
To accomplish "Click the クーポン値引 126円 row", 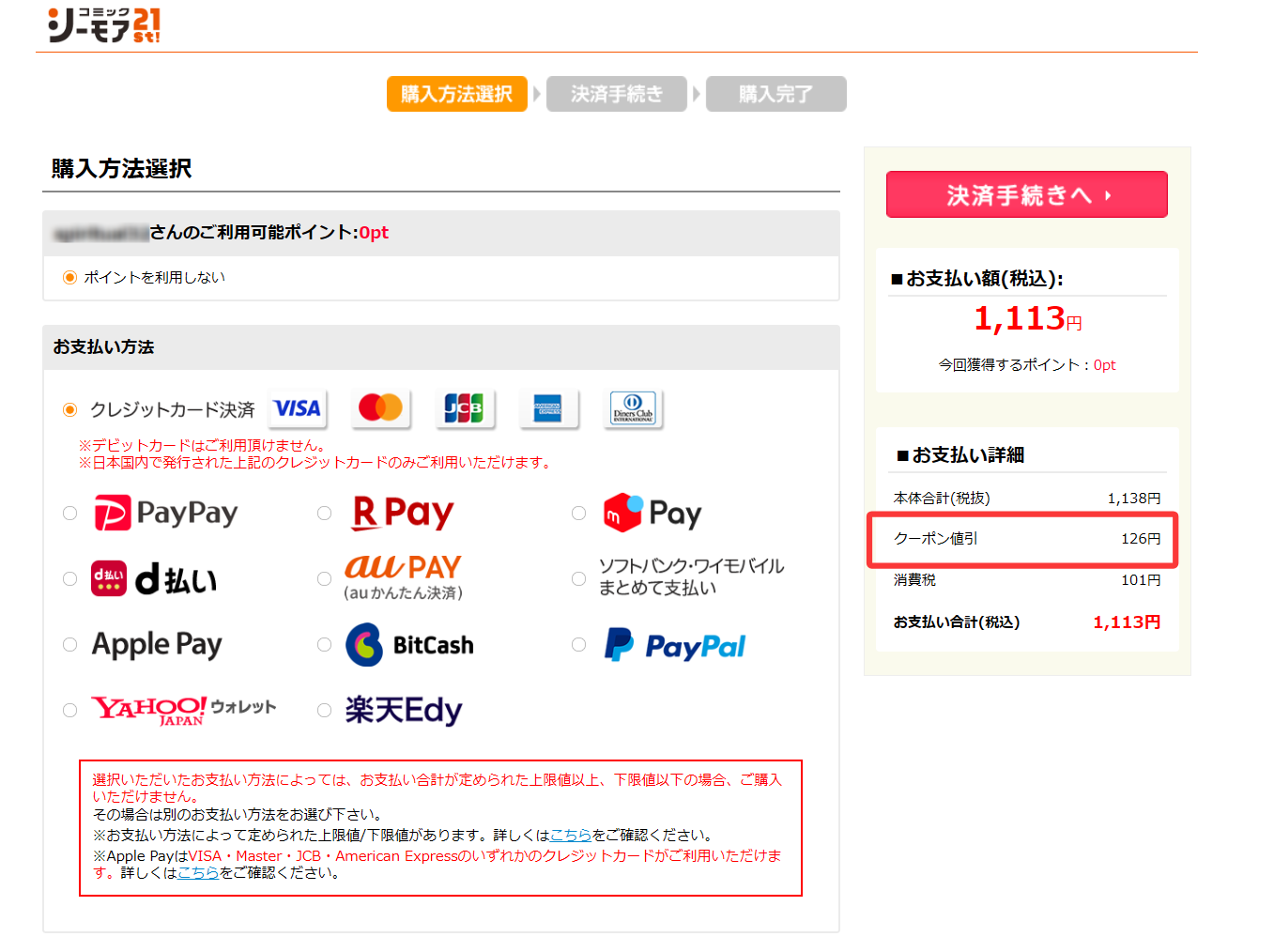I will pyautogui.click(x=1027, y=539).
